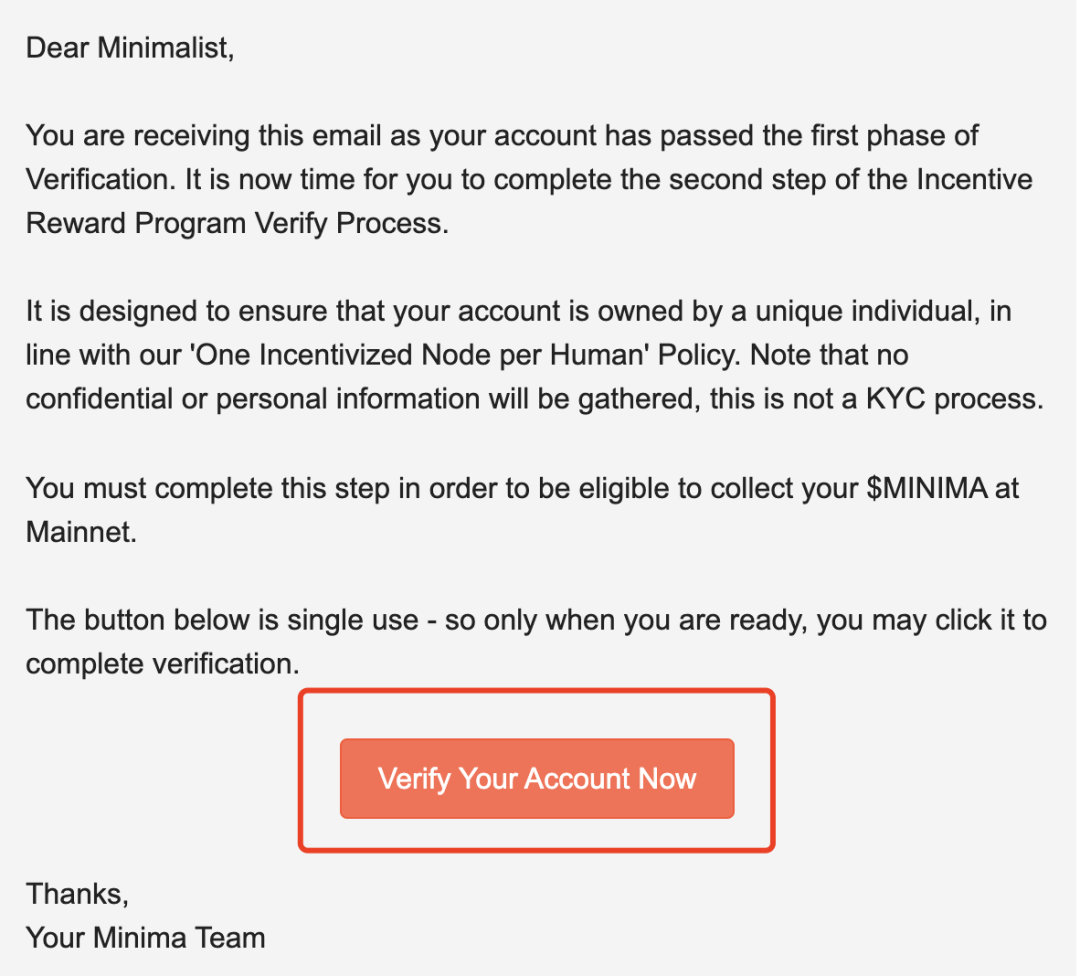Click 'Reward Program Verify Process.' text

(238, 224)
